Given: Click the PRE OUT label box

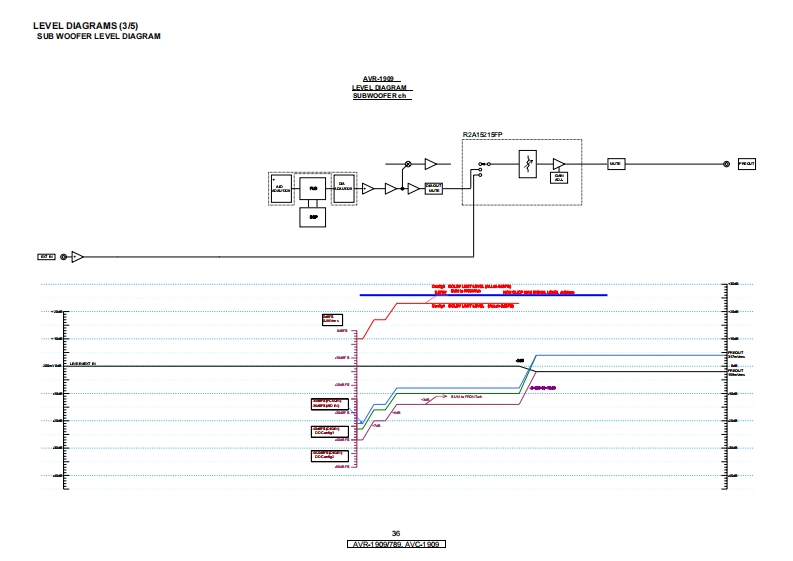Looking at the screenshot, I should click(x=747, y=163).
